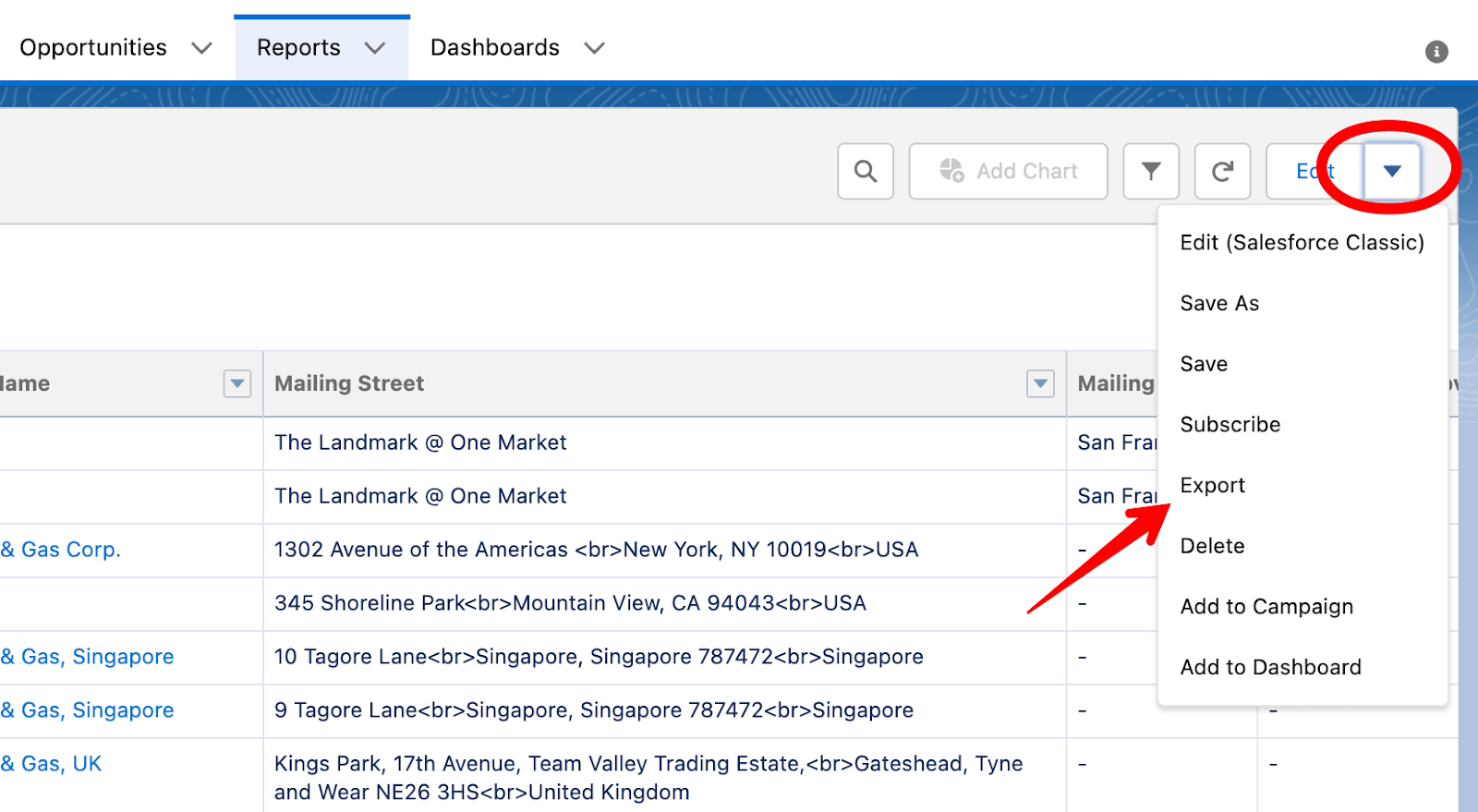Expand the Opportunities tab chevron
Viewport: 1478px width, 812px height.
pos(201,48)
